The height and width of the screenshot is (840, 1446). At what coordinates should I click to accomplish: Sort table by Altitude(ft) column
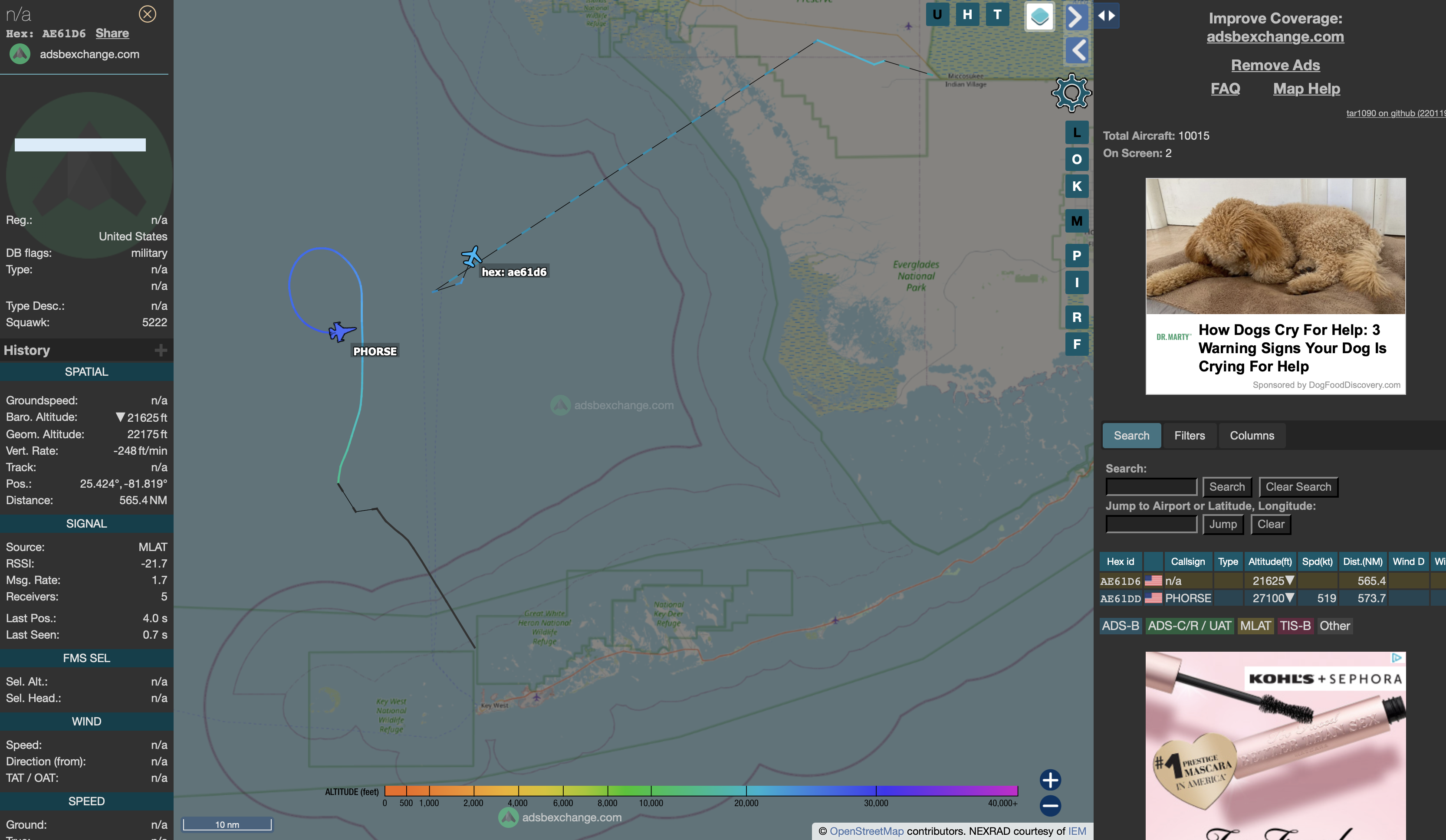1270,561
